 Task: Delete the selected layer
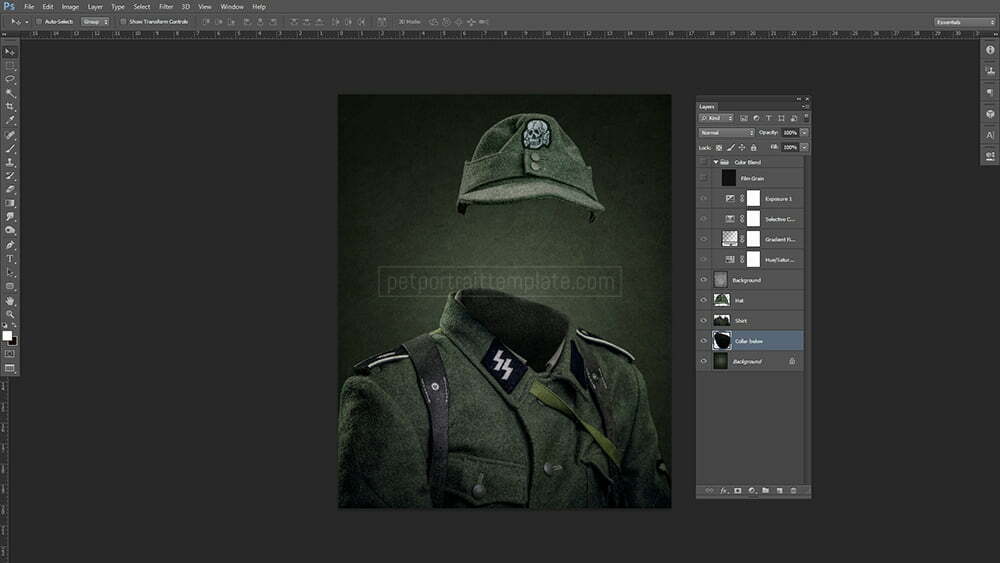click(x=793, y=491)
